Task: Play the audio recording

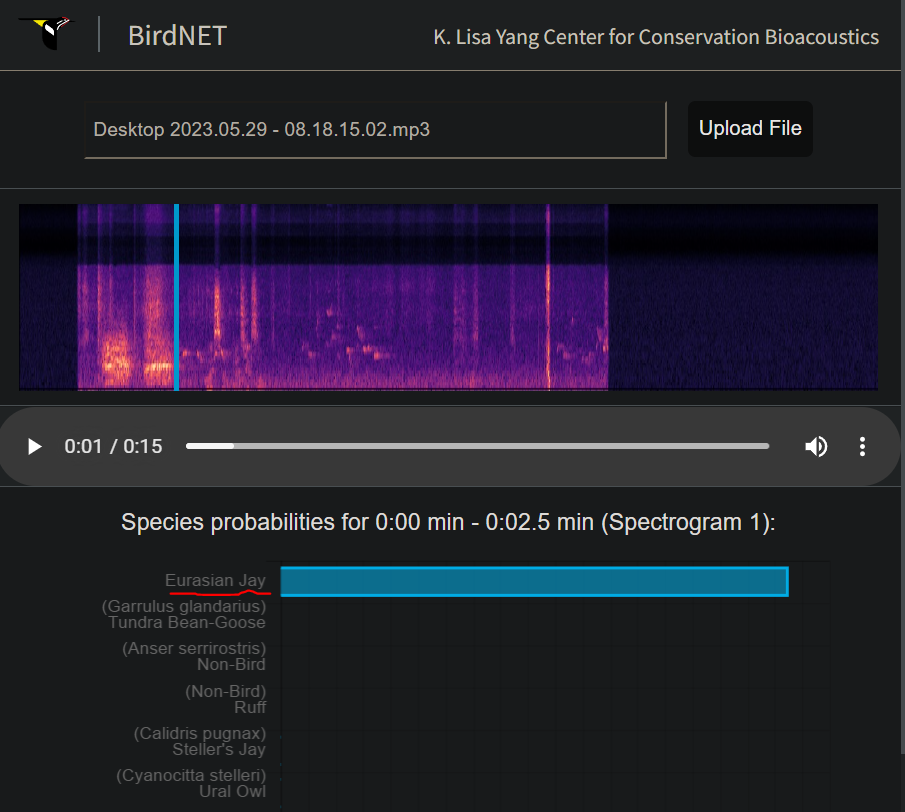Action: pyautogui.click(x=35, y=446)
